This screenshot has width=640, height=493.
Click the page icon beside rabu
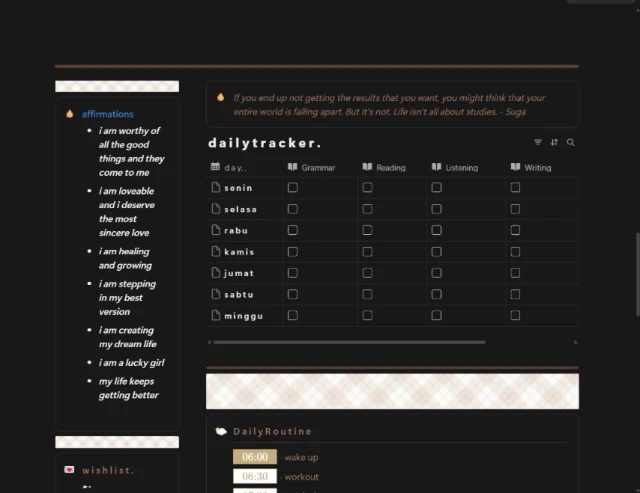pyautogui.click(x=216, y=230)
